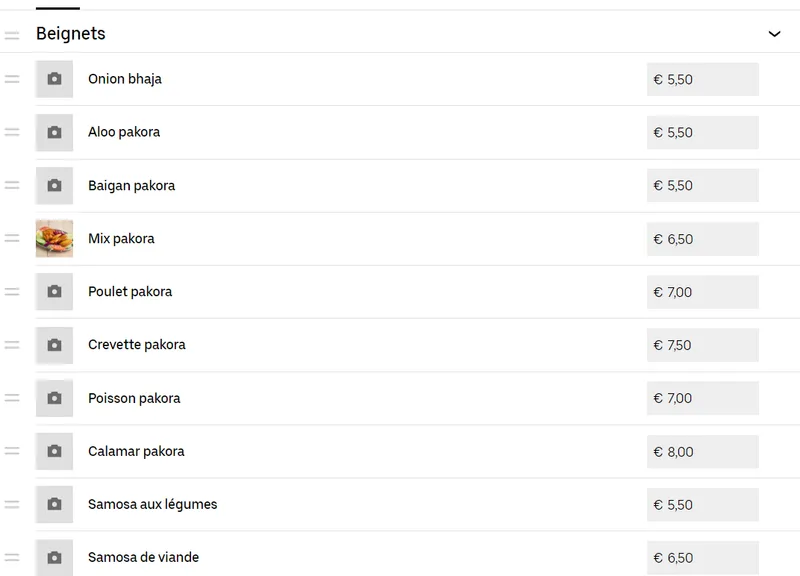
Task: Open the Mix pakora photo thumbnail
Action: click(x=54, y=238)
